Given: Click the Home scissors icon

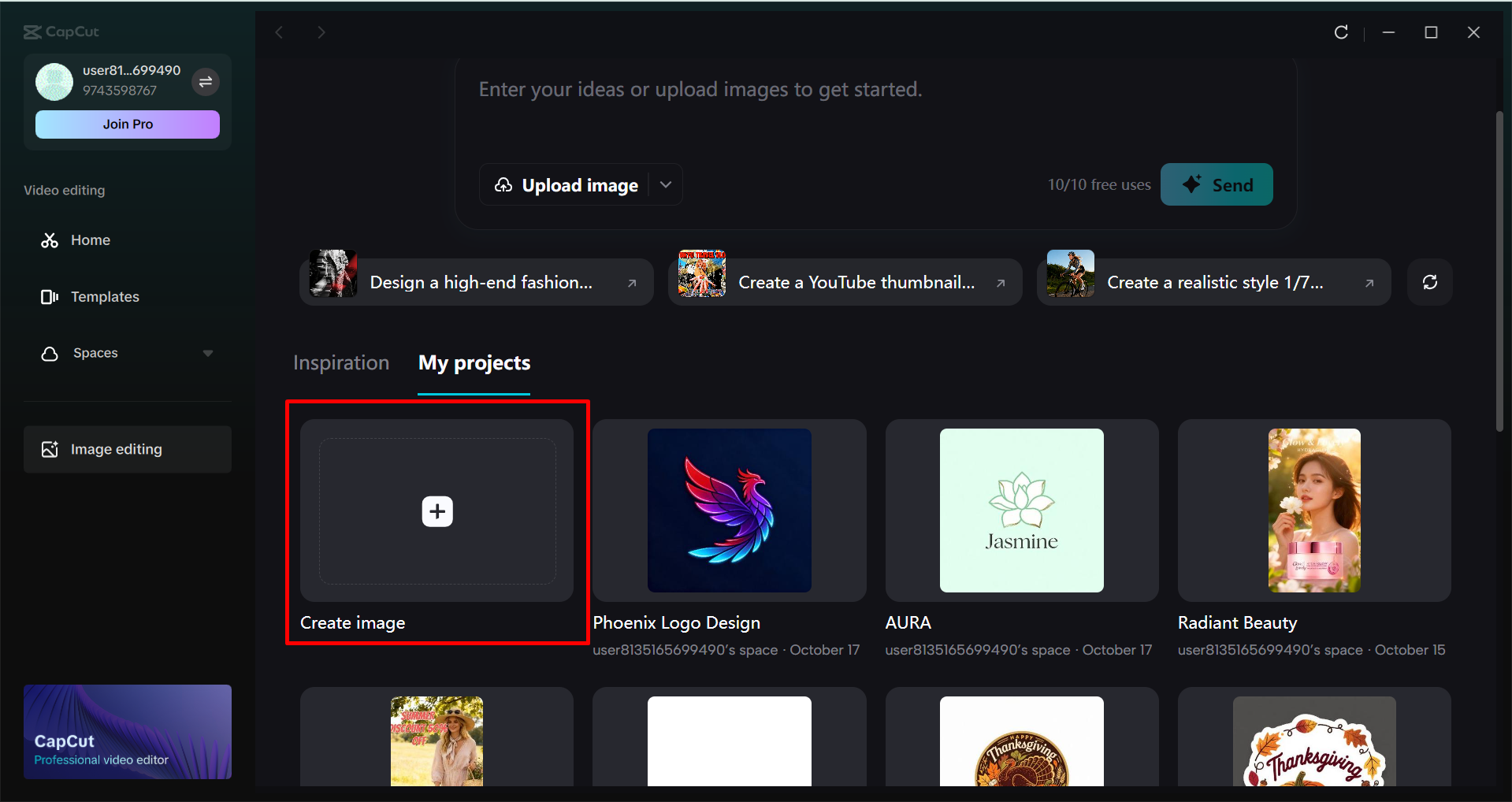Looking at the screenshot, I should pyautogui.click(x=50, y=240).
